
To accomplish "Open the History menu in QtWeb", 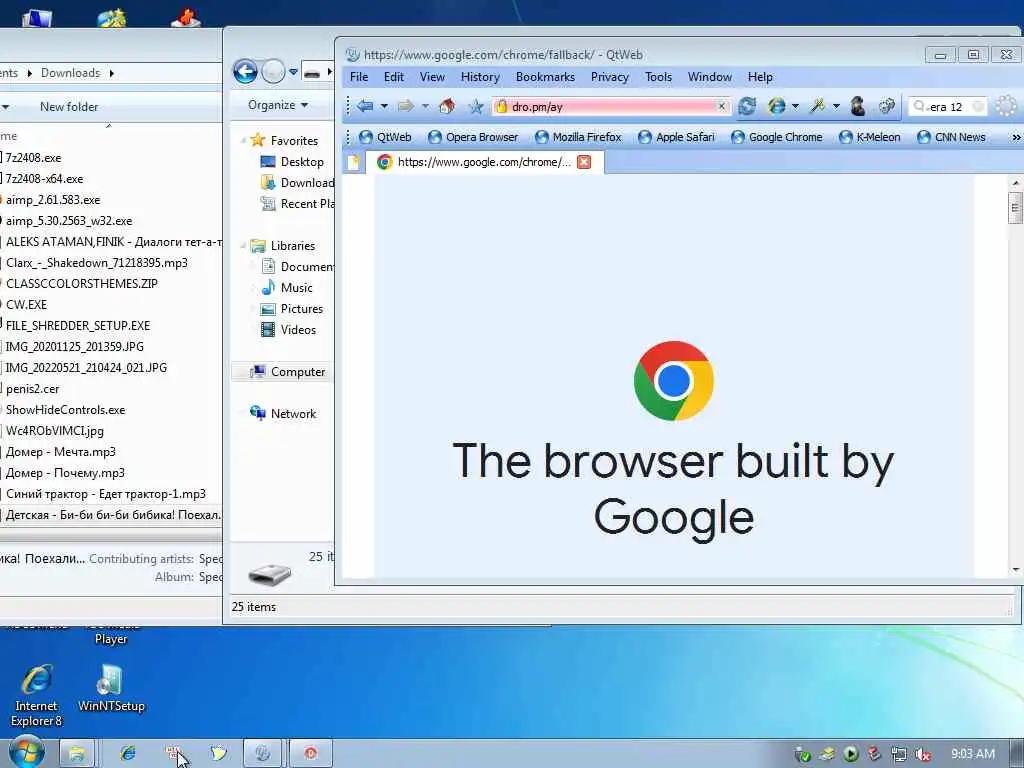I will (480, 77).
